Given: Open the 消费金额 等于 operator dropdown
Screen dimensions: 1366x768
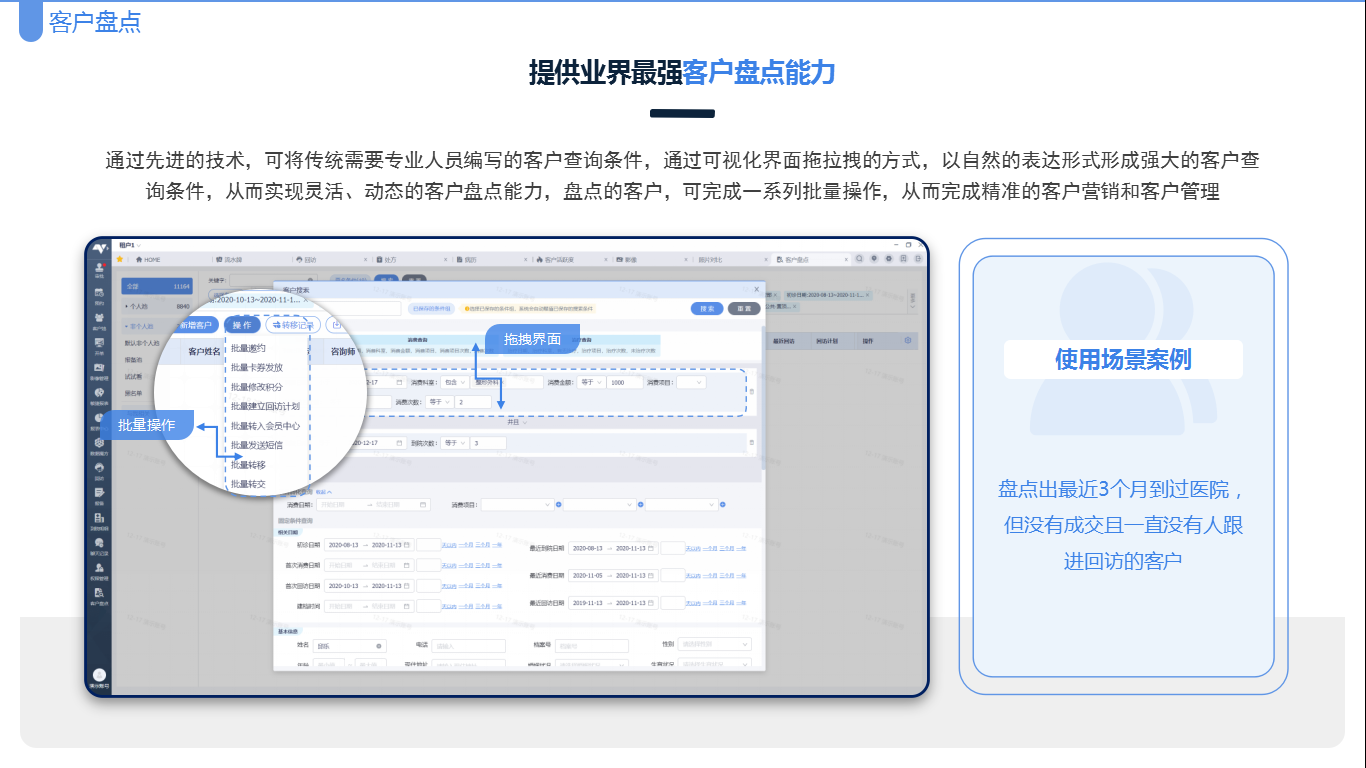Looking at the screenshot, I should point(590,382).
